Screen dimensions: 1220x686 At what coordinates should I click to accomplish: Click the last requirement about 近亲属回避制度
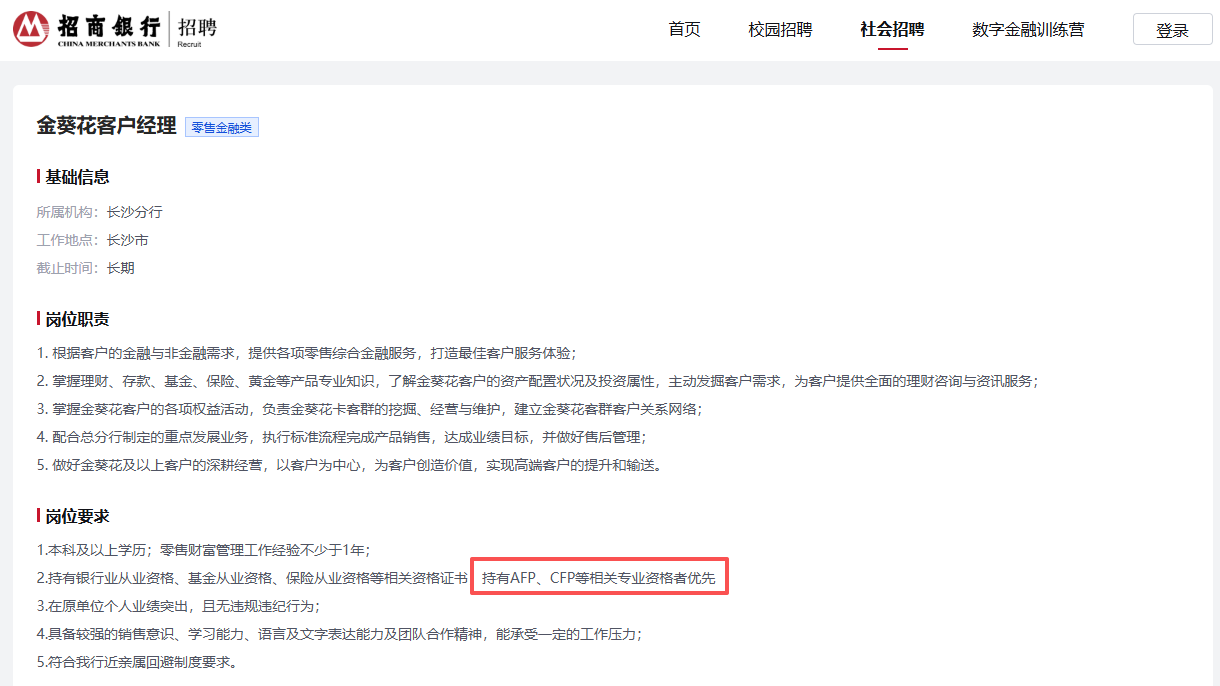(x=137, y=662)
